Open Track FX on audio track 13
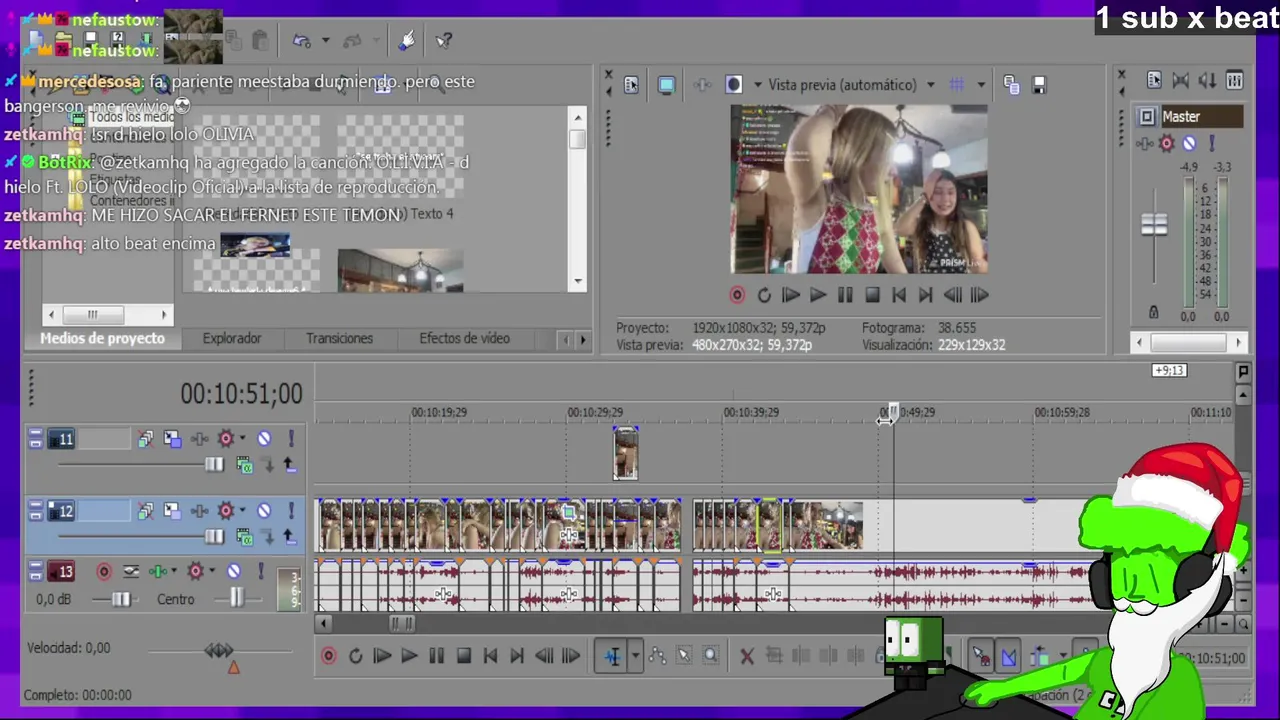The image size is (1280, 720). [x=196, y=571]
